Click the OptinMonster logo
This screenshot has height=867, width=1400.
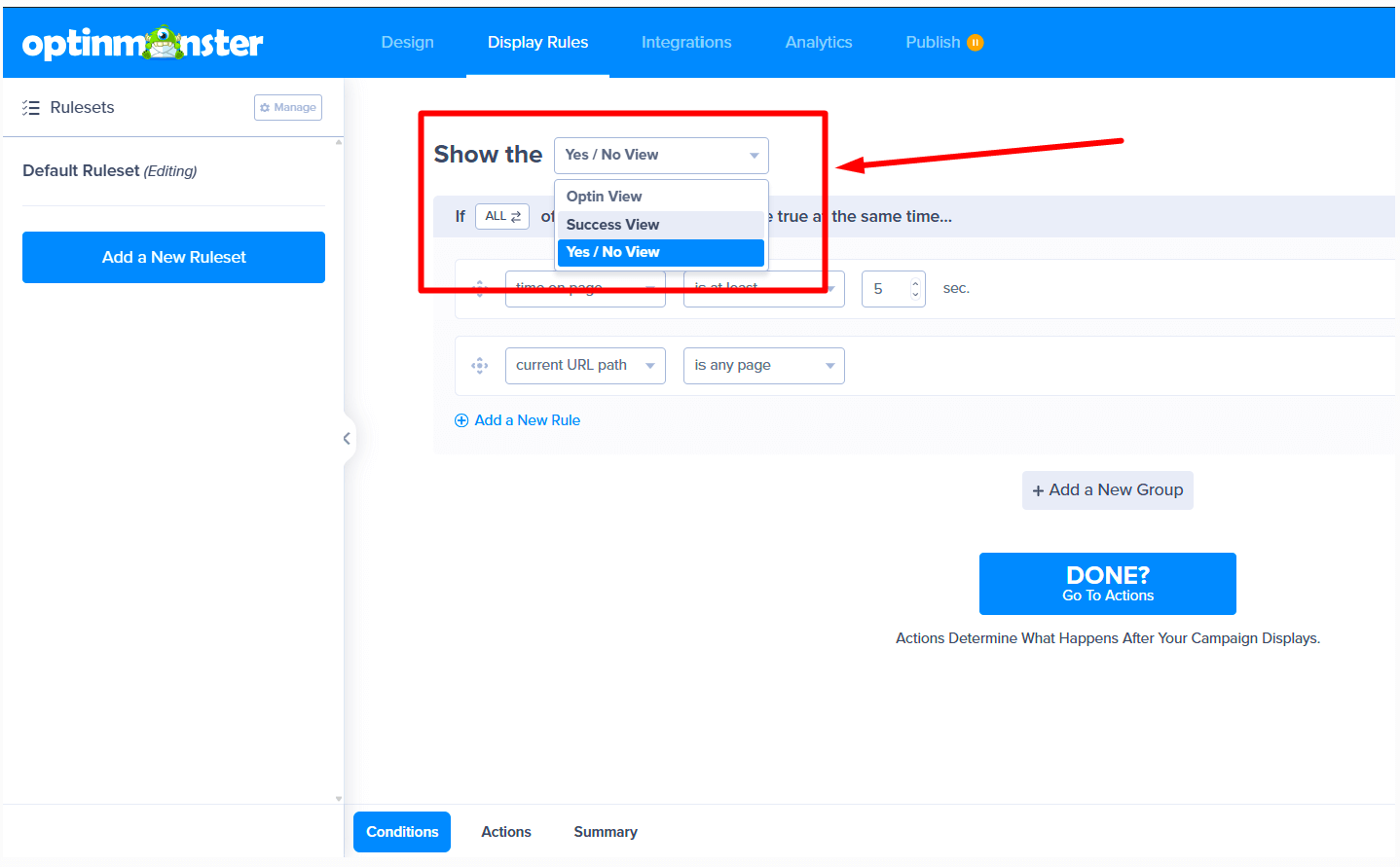click(142, 43)
